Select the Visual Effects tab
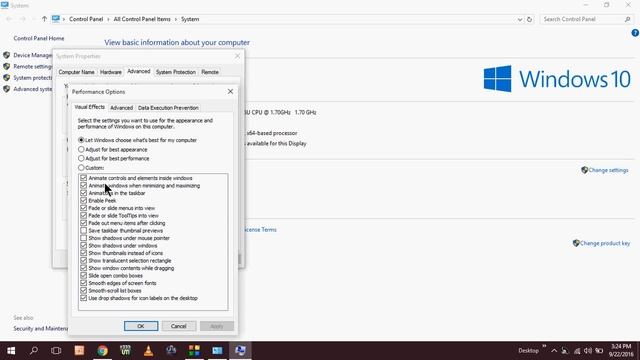The image size is (640, 360). 89,107
